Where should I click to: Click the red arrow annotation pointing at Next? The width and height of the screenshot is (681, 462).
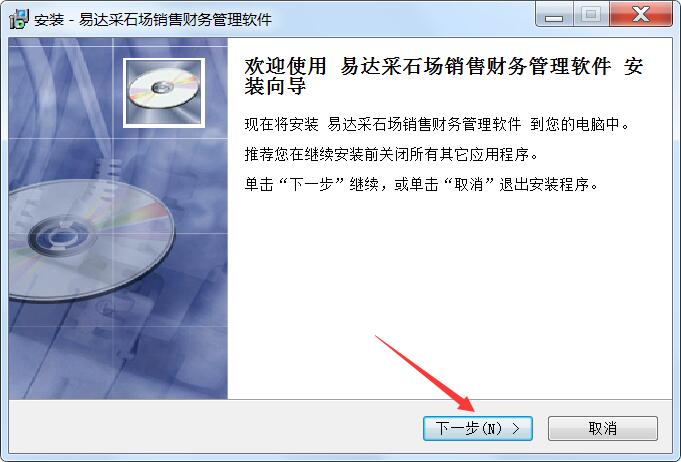click(x=426, y=374)
